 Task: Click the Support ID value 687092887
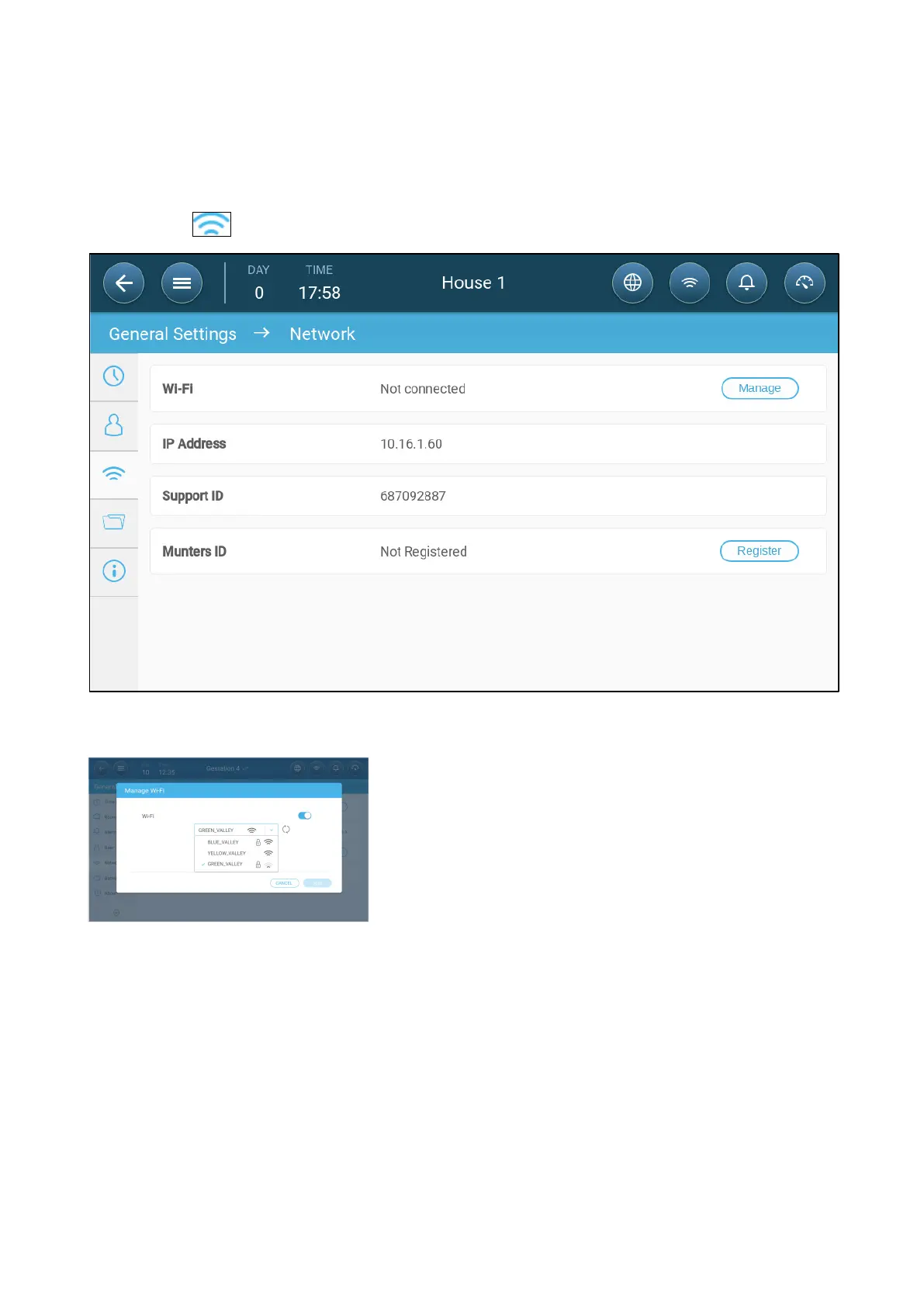tap(413, 496)
